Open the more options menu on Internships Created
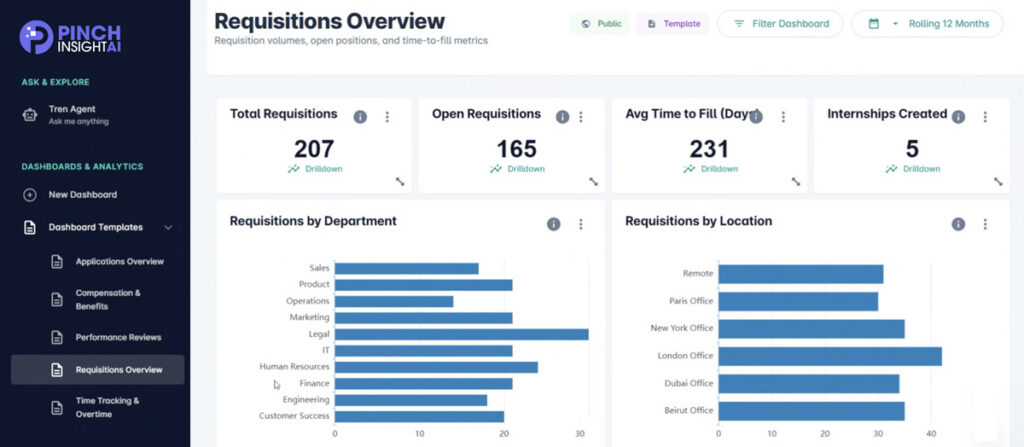Viewport: 1024px width, 447px height. [x=985, y=117]
